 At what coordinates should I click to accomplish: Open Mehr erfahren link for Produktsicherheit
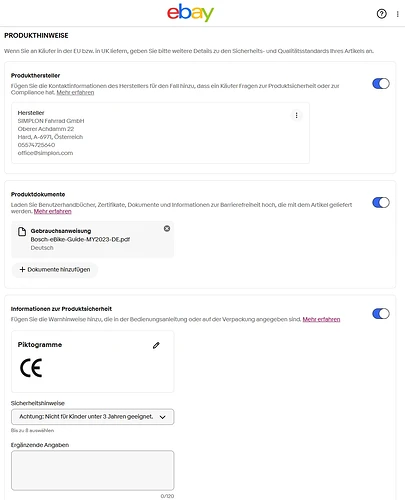pyautogui.click(x=321, y=319)
